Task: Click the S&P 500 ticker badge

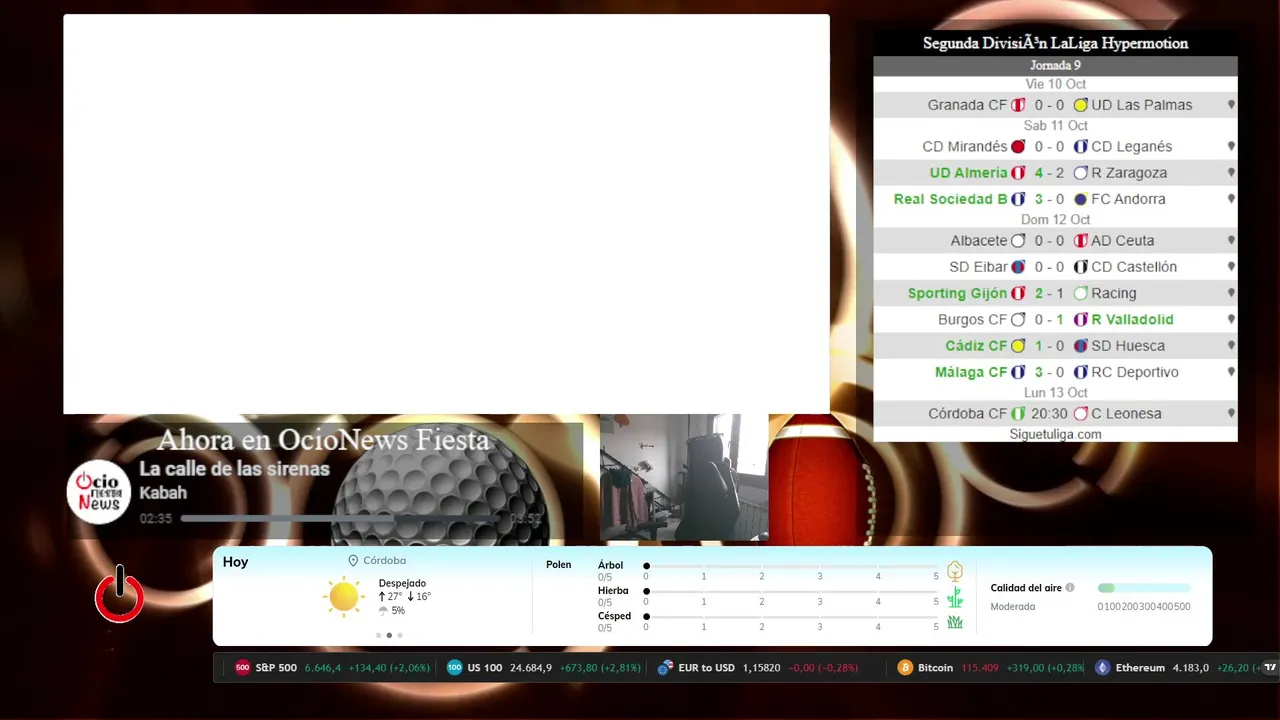Action: coord(242,668)
